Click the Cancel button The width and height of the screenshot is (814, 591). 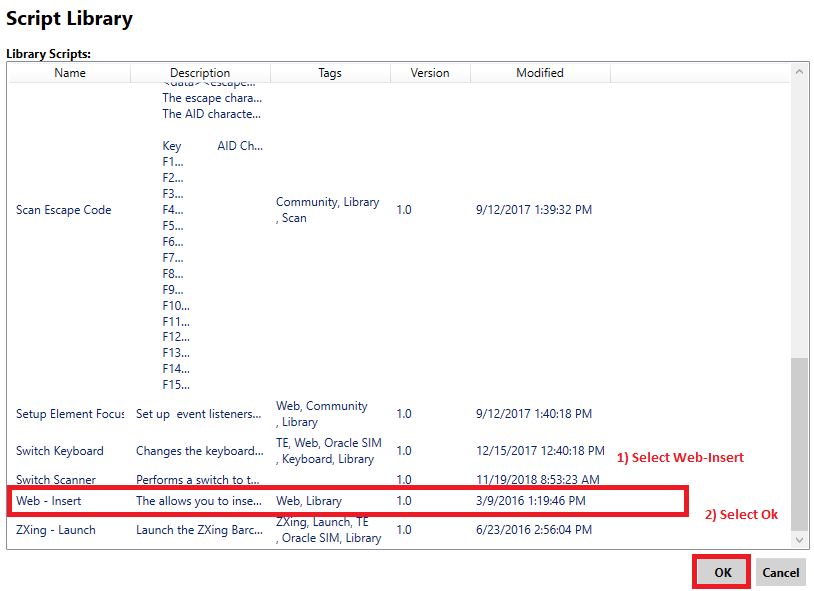pyautogui.click(x=780, y=573)
